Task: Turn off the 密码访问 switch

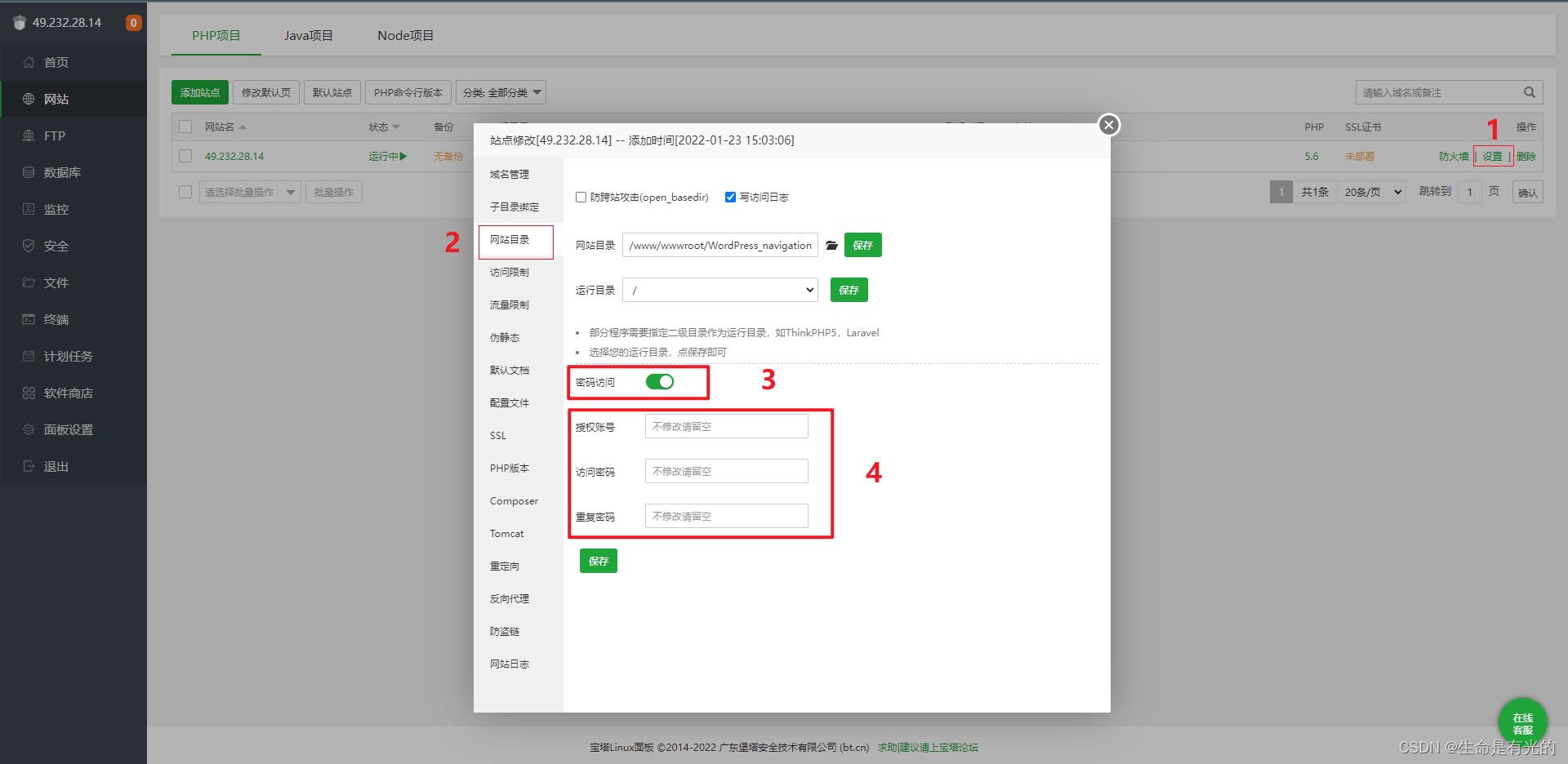Action: [x=660, y=381]
